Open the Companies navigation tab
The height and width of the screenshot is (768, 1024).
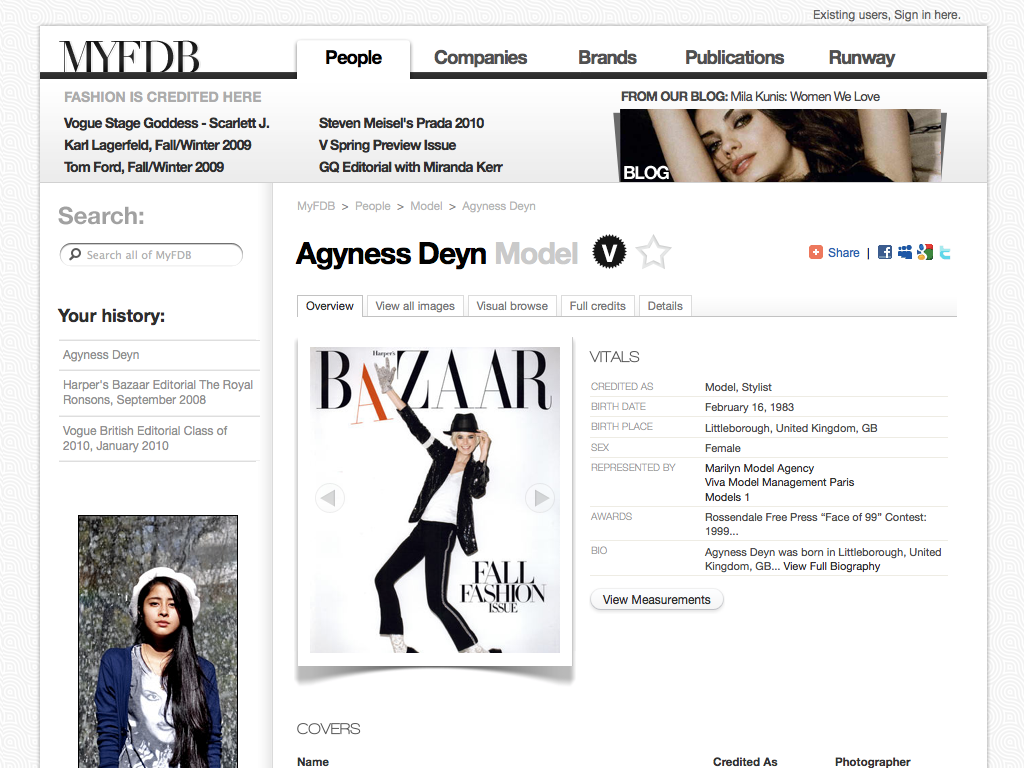[x=480, y=58]
